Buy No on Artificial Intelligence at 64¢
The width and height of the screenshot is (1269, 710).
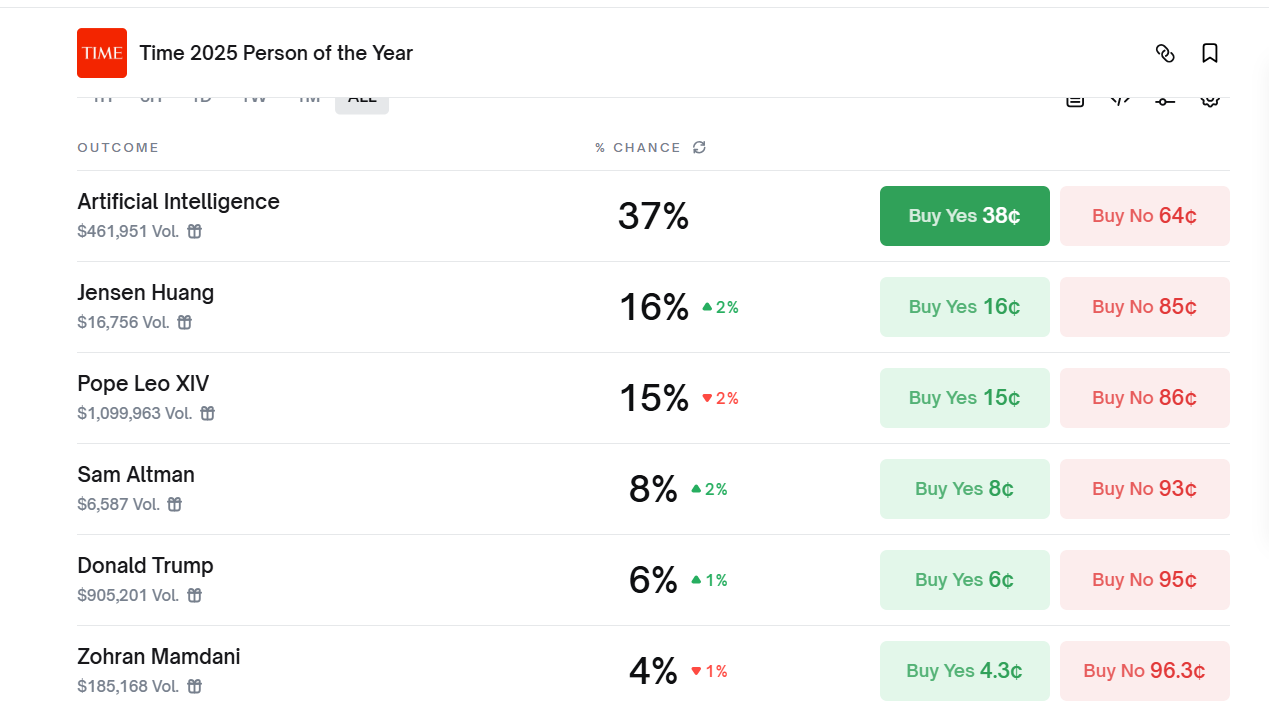tap(1144, 216)
